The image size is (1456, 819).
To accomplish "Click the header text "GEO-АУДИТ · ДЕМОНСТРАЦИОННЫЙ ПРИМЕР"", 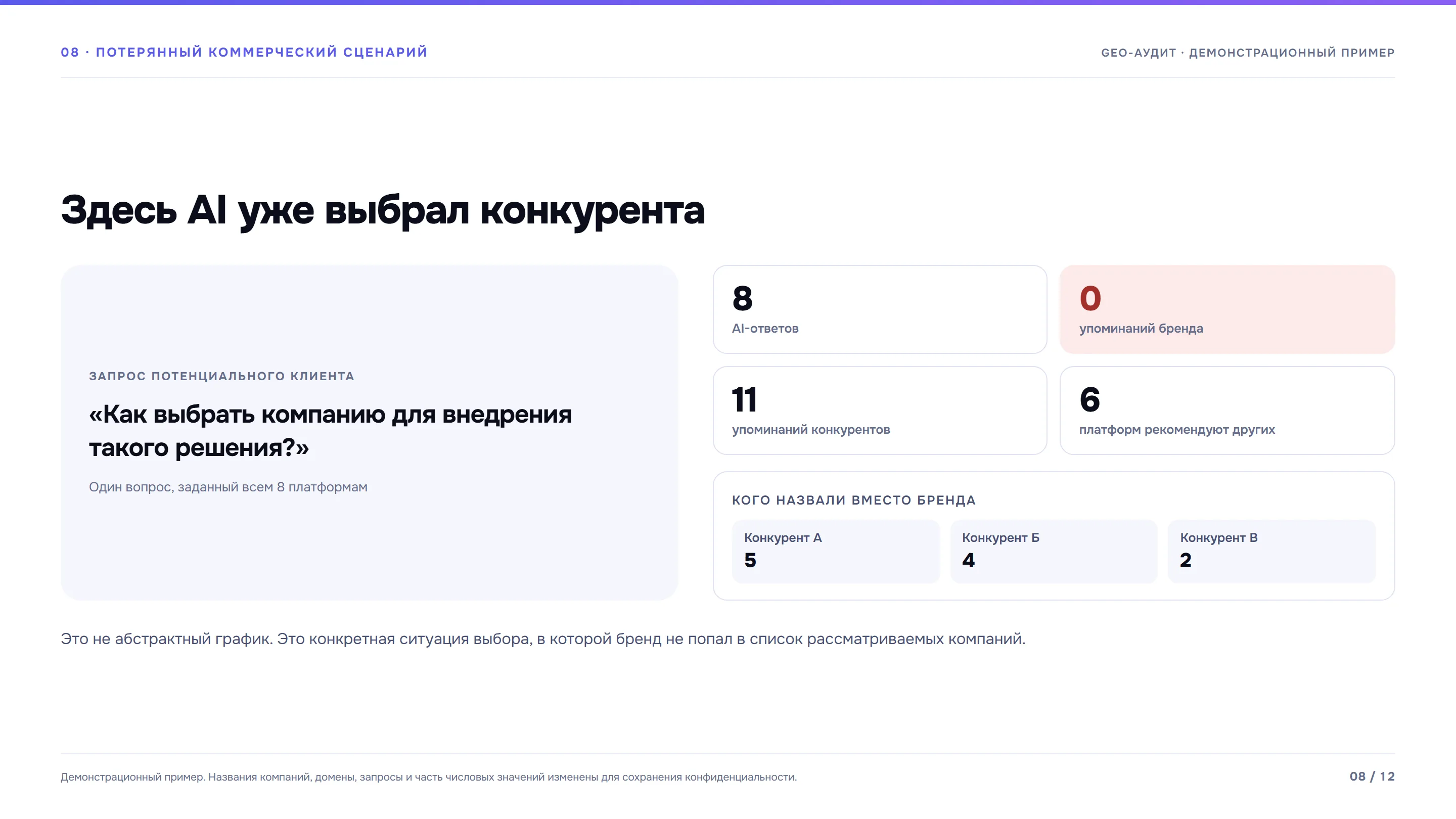I will (x=1247, y=53).
